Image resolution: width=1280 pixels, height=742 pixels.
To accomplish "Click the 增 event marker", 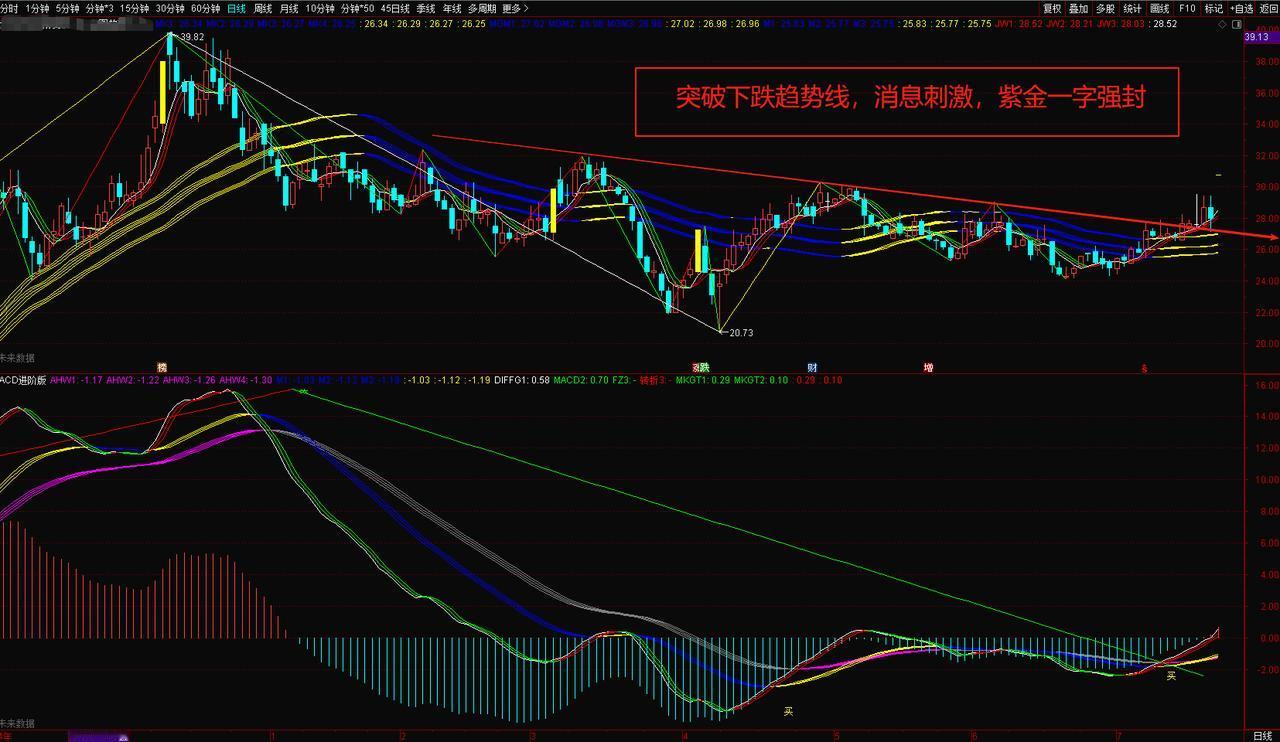I will (x=928, y=367).
